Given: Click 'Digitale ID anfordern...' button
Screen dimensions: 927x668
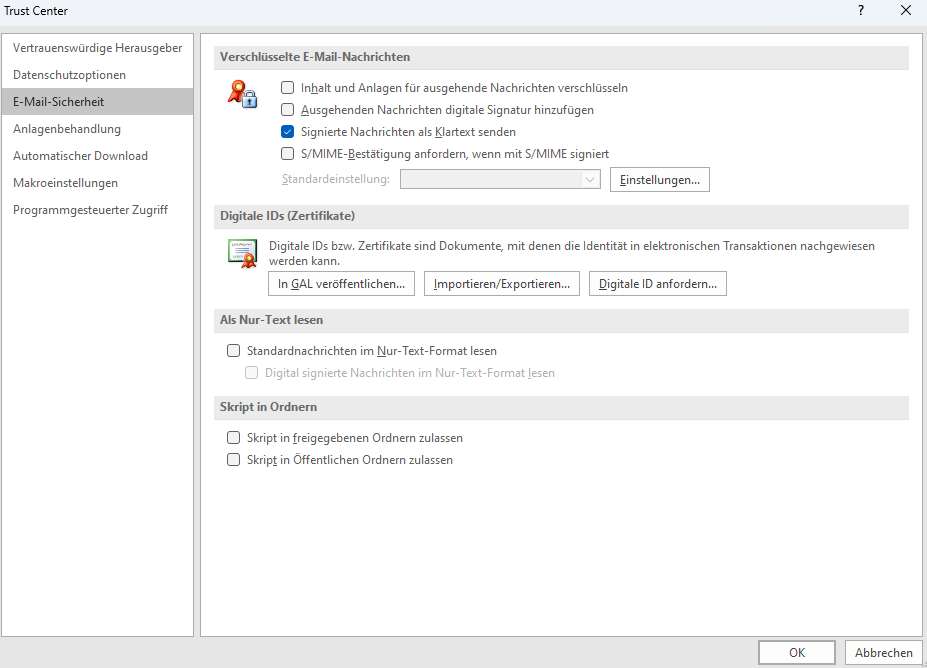Looking at the screenshot, I should [658, 284].
